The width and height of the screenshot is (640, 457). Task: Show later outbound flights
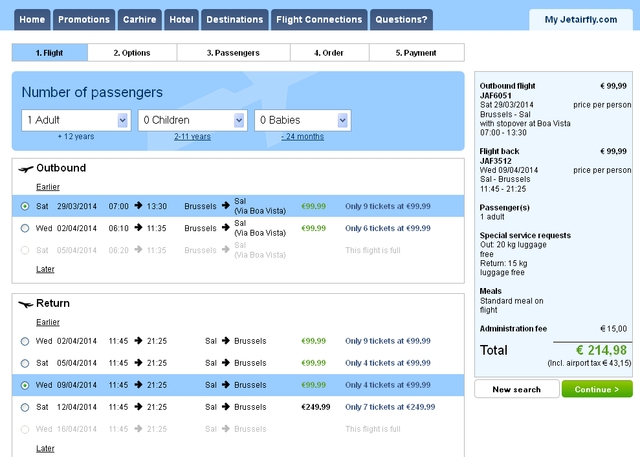click(x=45, y=269)
